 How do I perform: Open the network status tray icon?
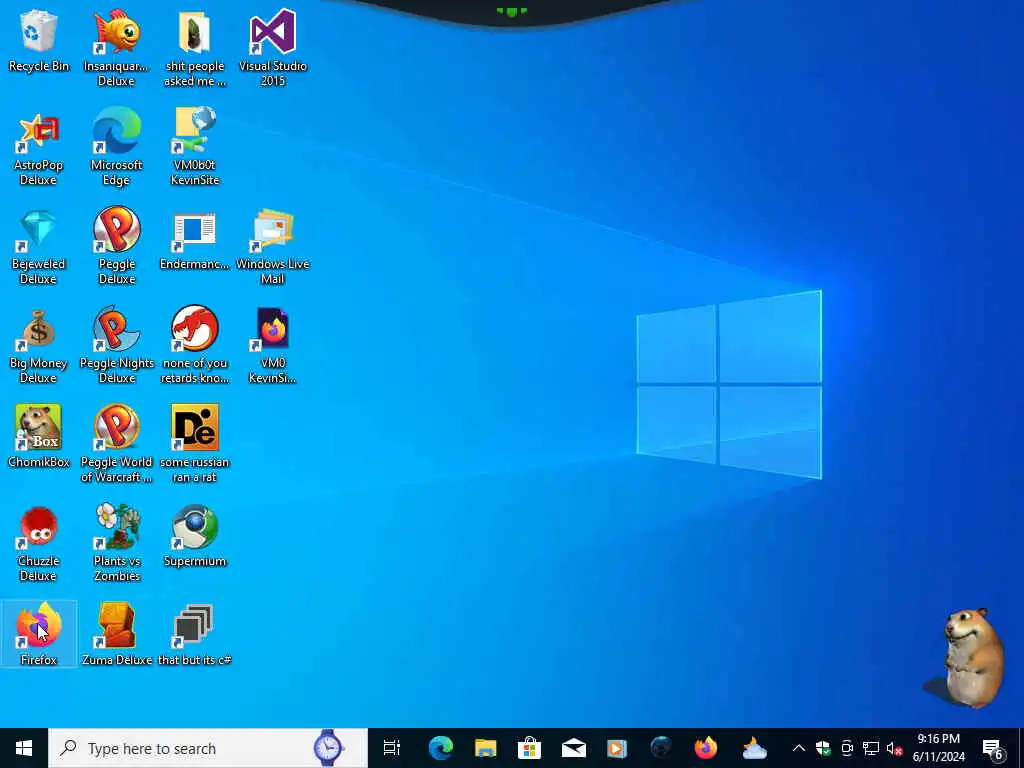pyautogui.click(x=871, y=748)
